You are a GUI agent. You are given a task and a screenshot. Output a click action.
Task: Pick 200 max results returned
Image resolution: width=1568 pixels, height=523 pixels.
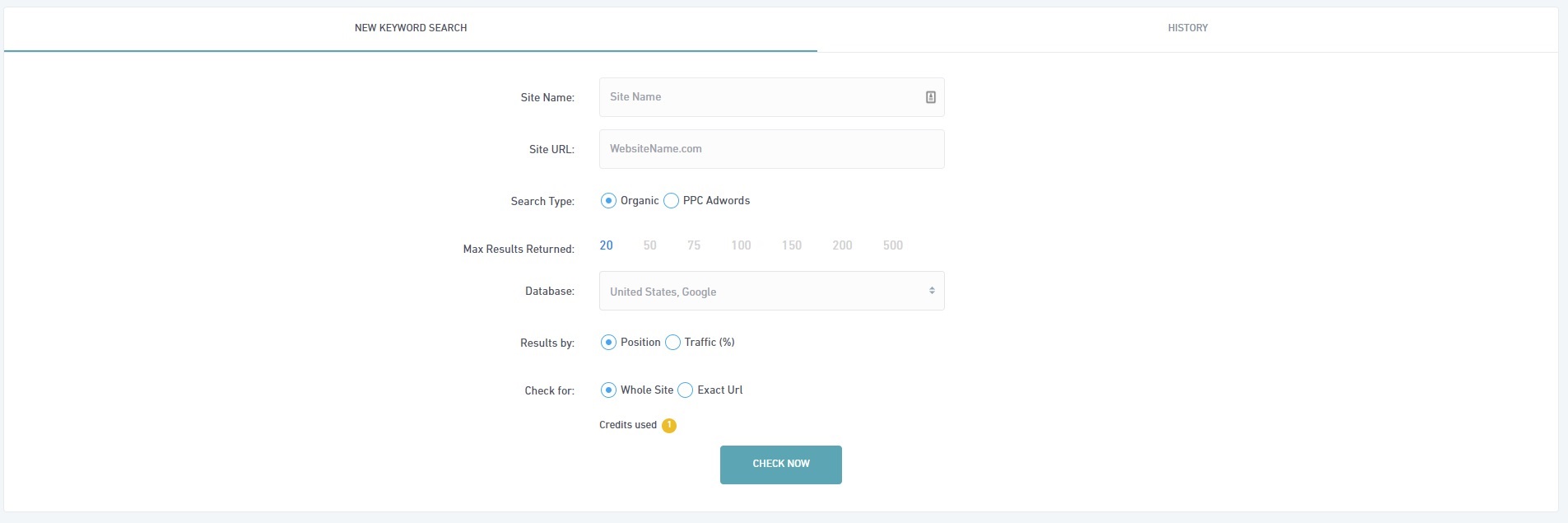coord(842,245)
